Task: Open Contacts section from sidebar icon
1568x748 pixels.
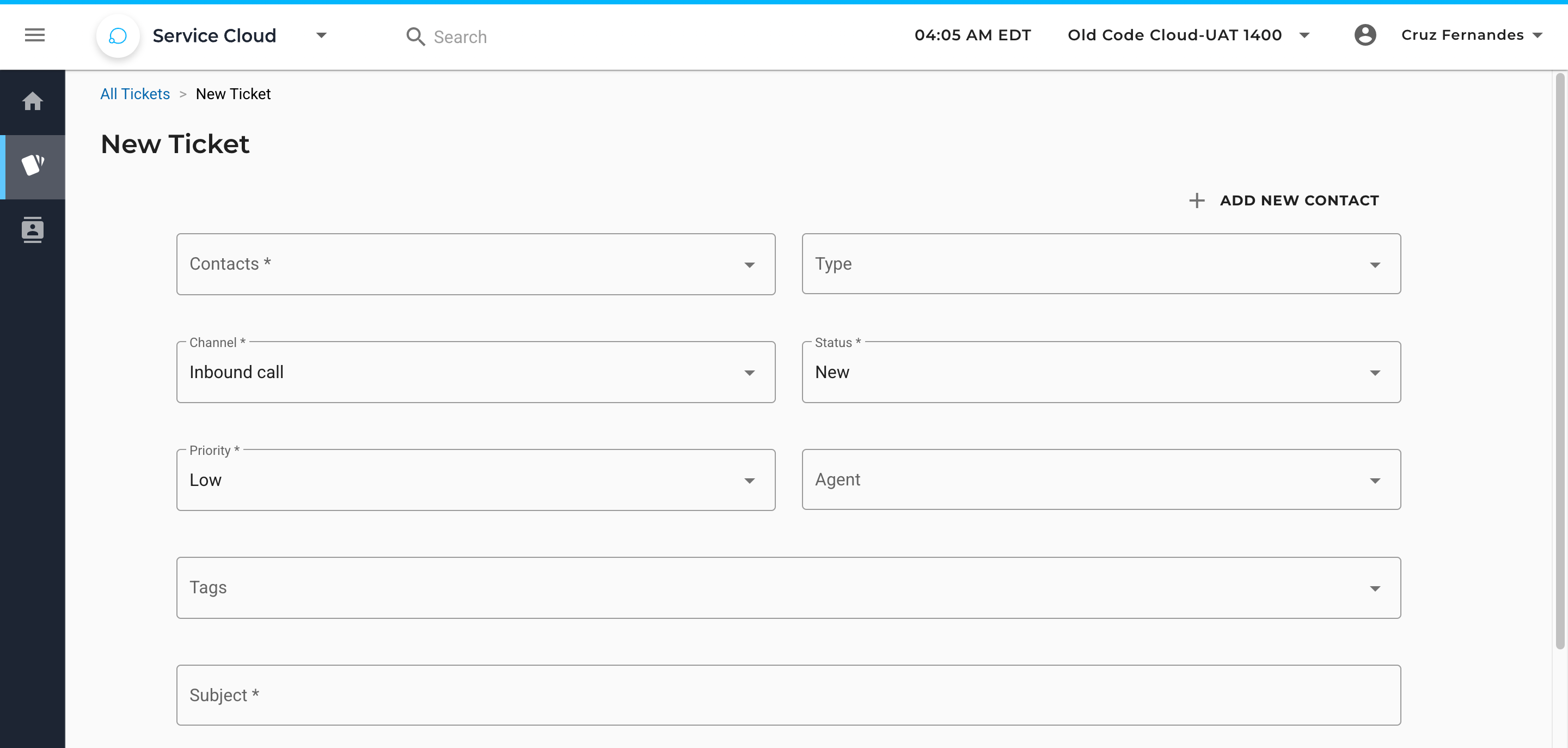Action: pos(32,230)
